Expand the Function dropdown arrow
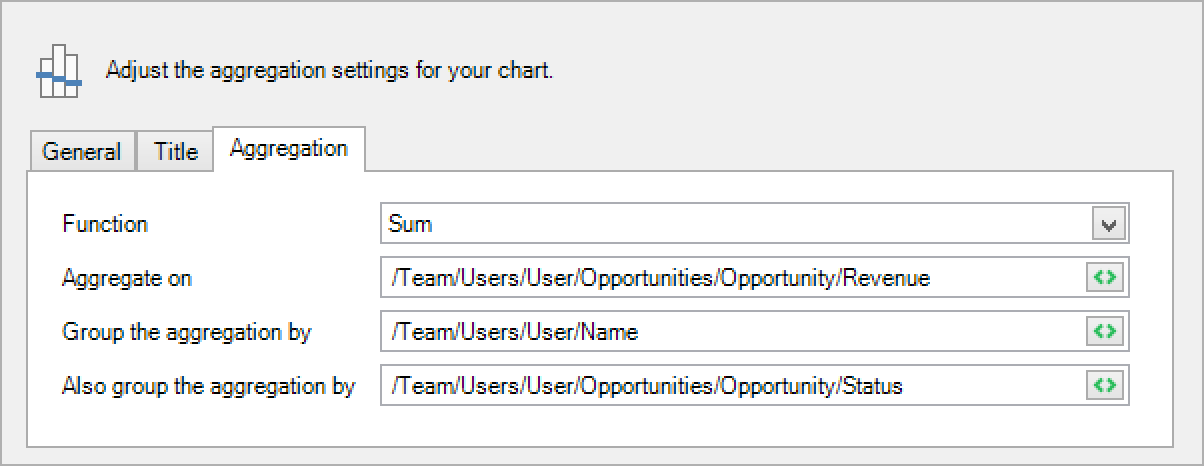The image size is (1204, 466). pyautogui.click(x=1108, y=225)
